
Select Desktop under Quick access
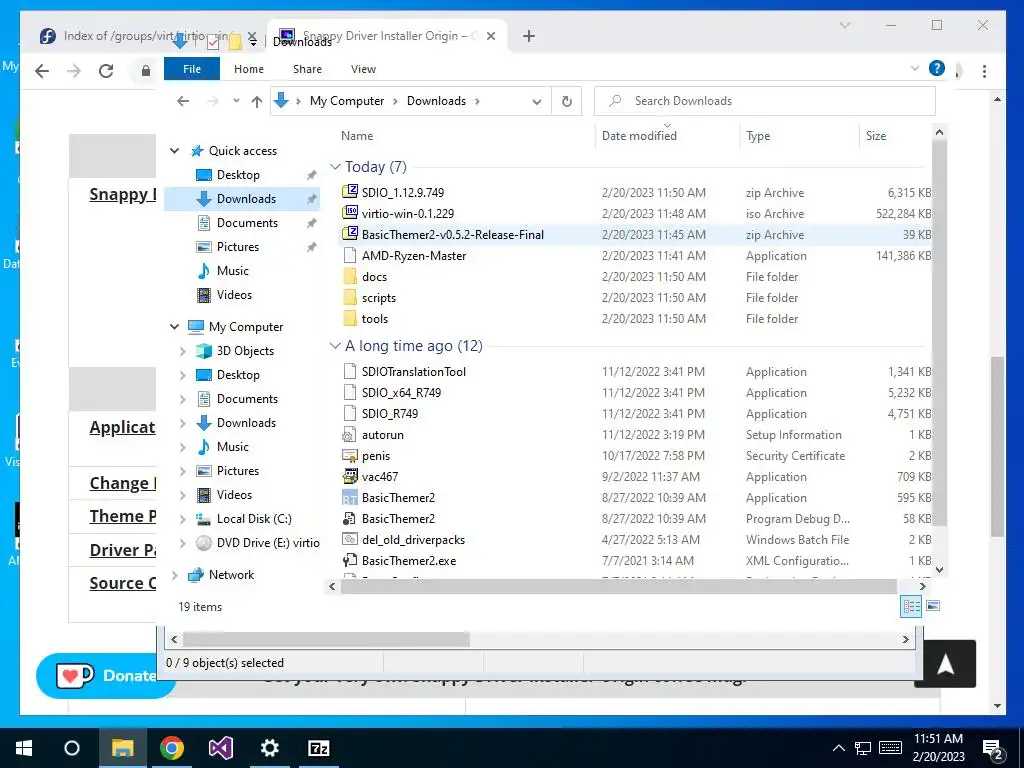coord(238,175)
